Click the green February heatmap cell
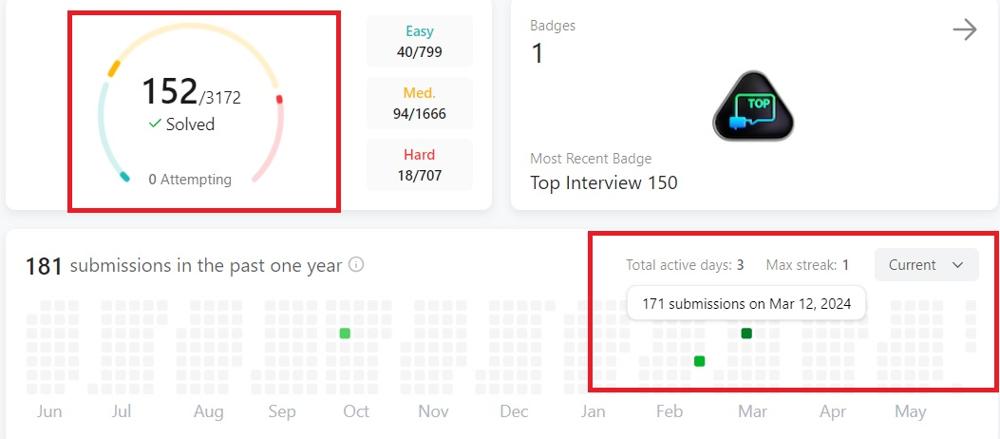 pyautogui.click(x=699, y=361)
